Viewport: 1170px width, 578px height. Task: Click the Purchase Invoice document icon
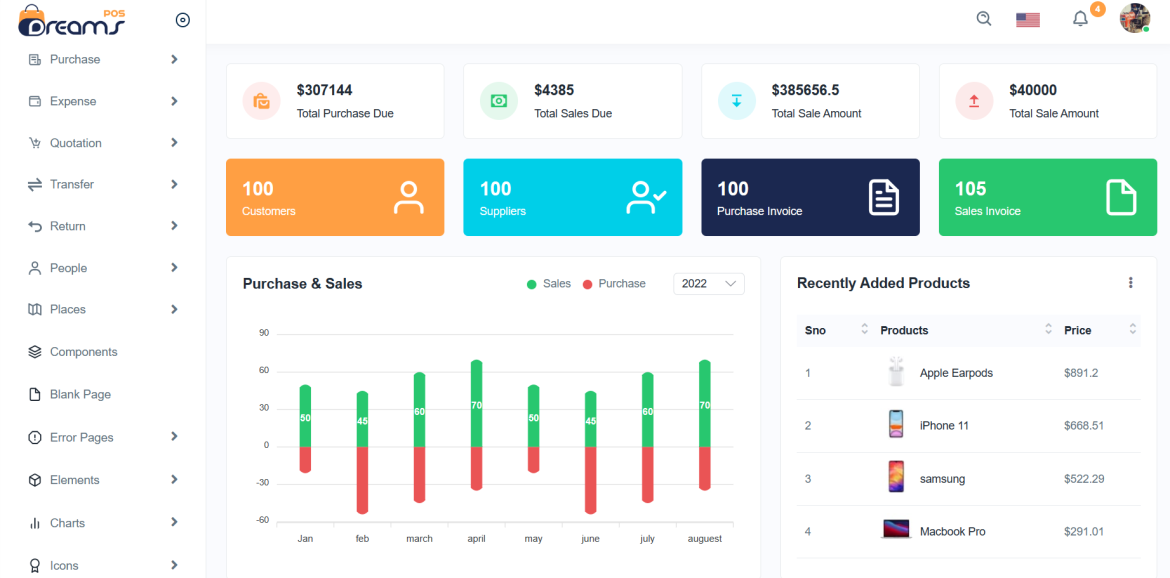pos(883,197)
